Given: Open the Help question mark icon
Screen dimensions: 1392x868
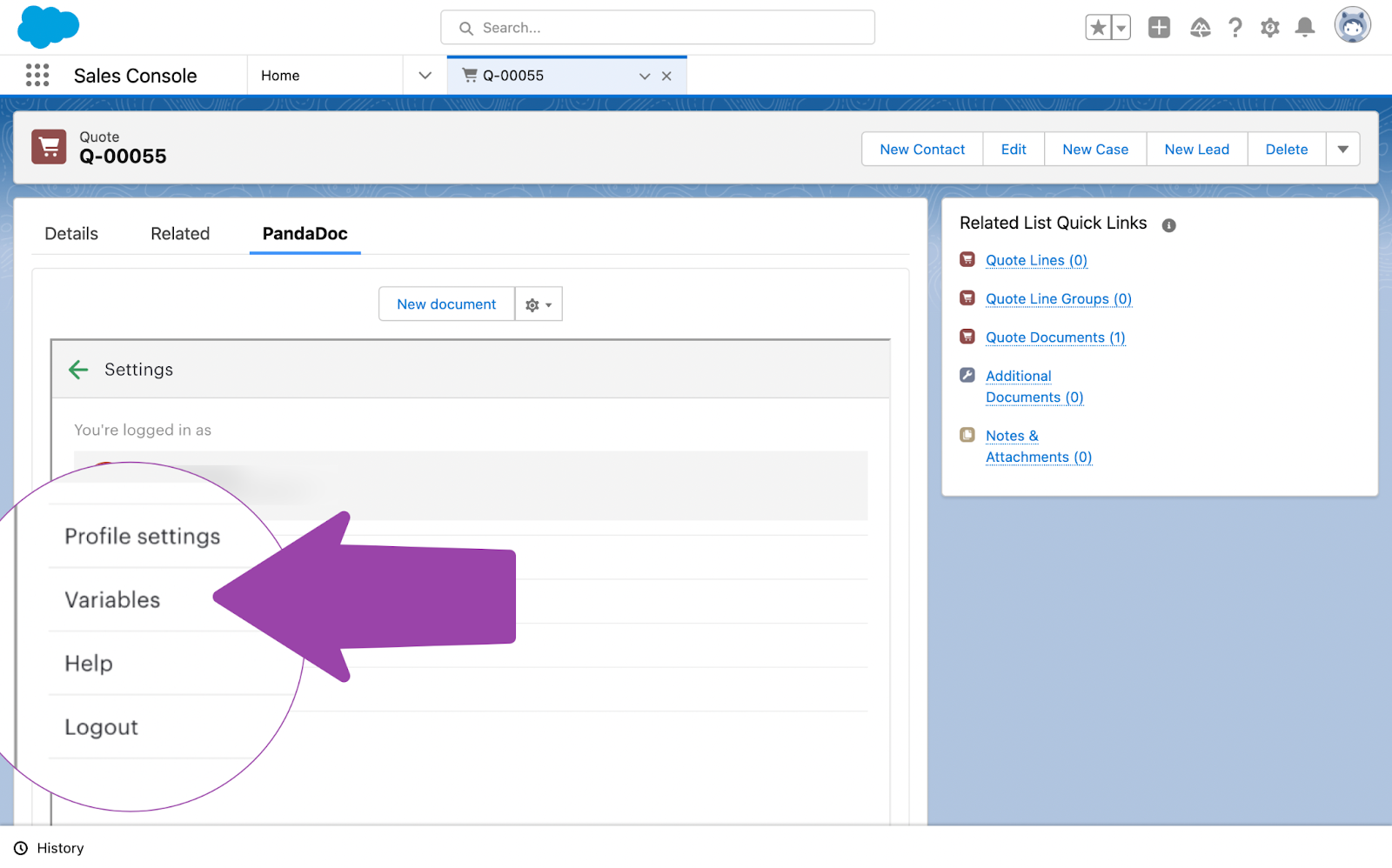Looking at the screenshot, I should (x=1235, y=28).
